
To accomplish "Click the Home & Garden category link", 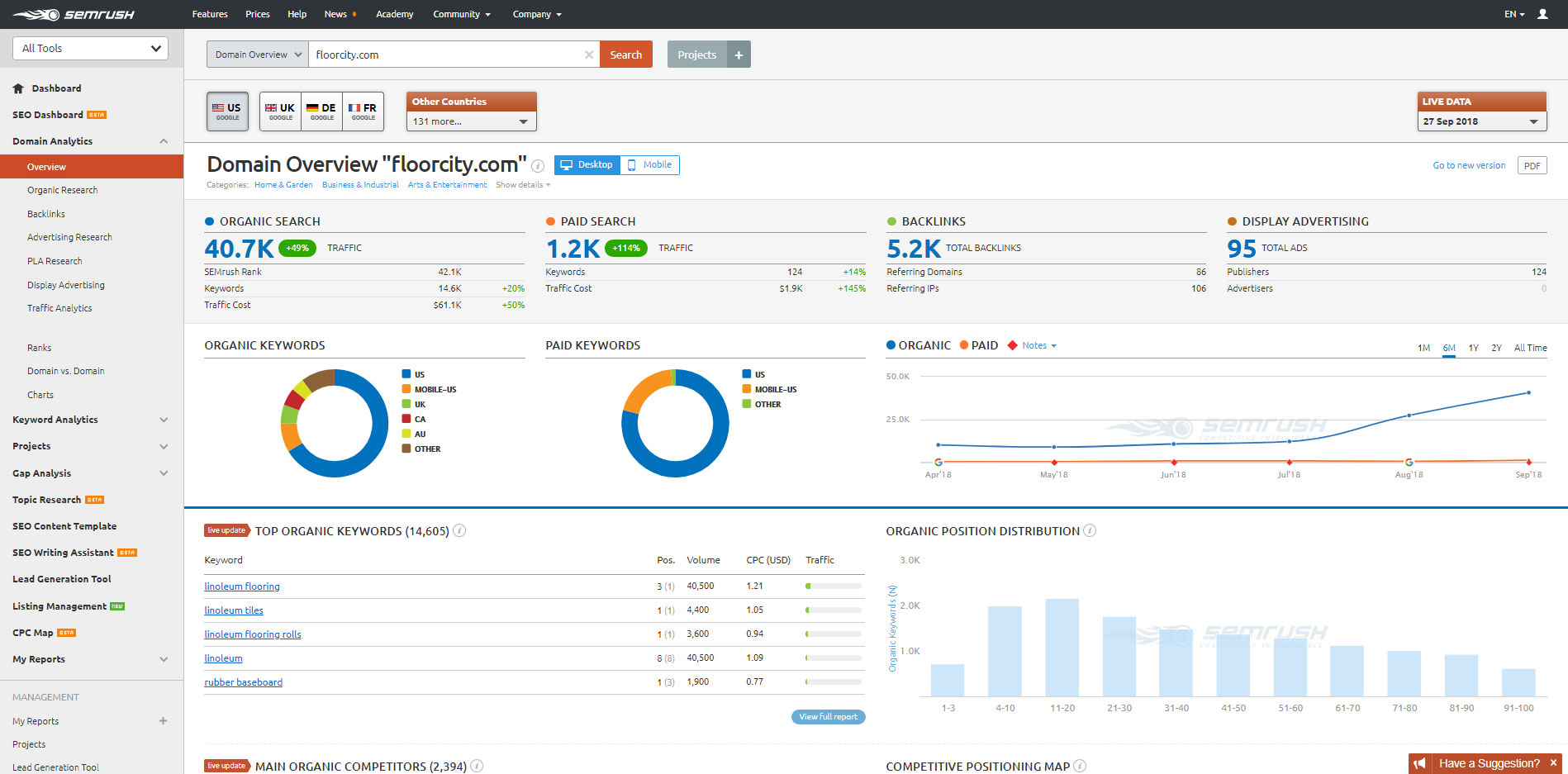I will (283, 185).
